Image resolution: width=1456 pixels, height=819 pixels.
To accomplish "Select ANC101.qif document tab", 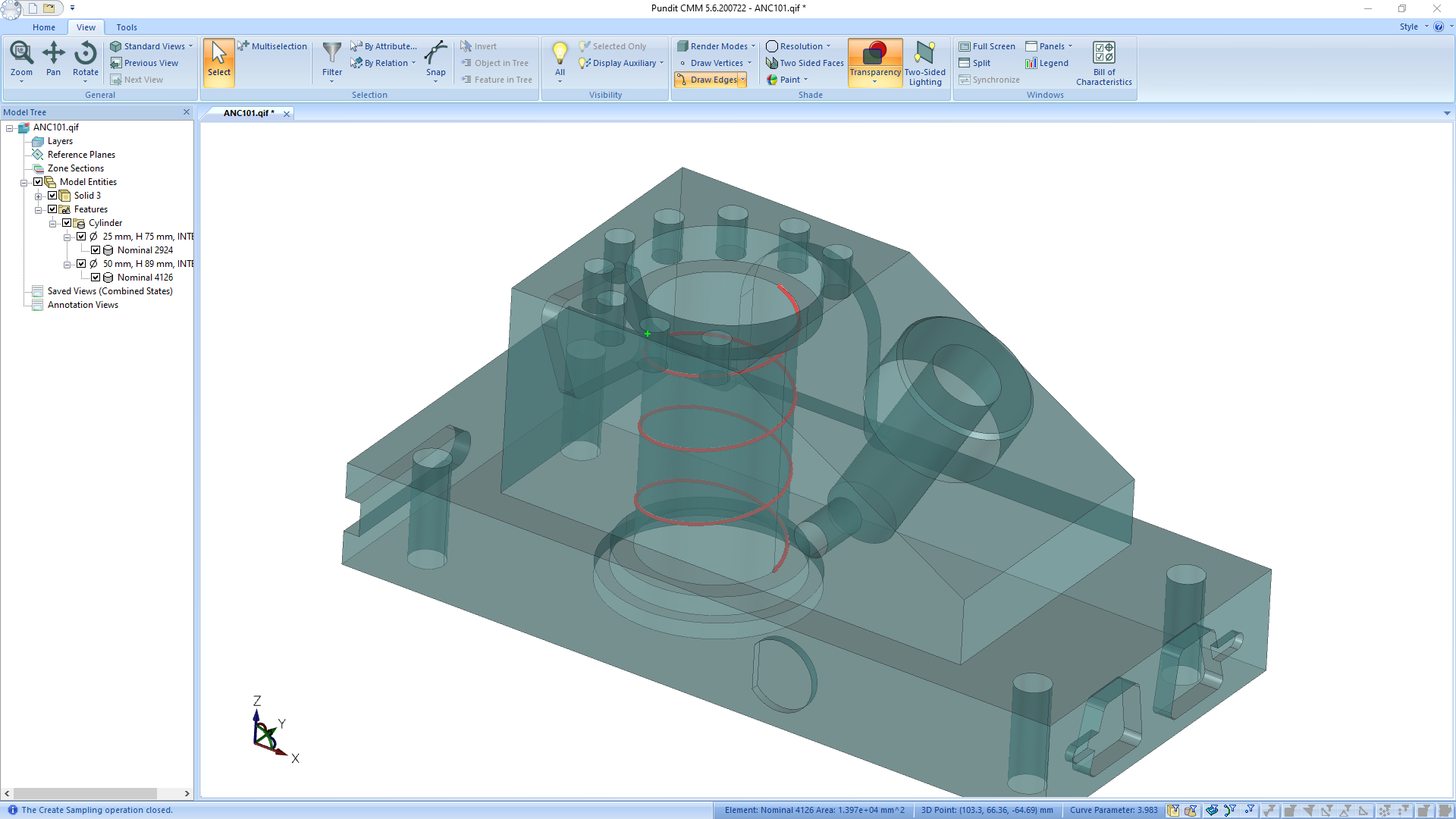I will [x=248, y=113].
